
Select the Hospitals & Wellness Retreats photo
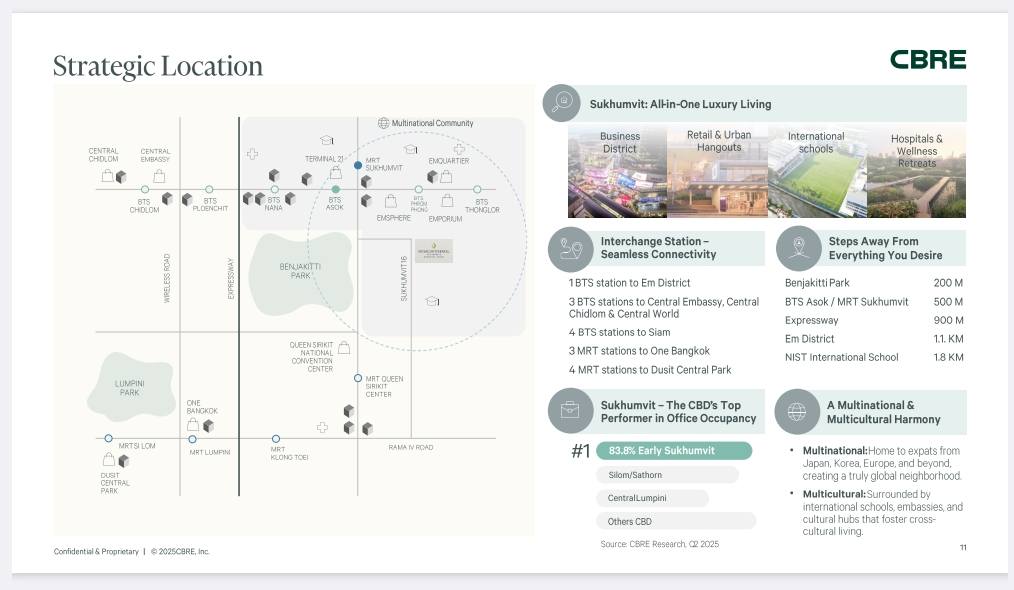coord(916,172)
